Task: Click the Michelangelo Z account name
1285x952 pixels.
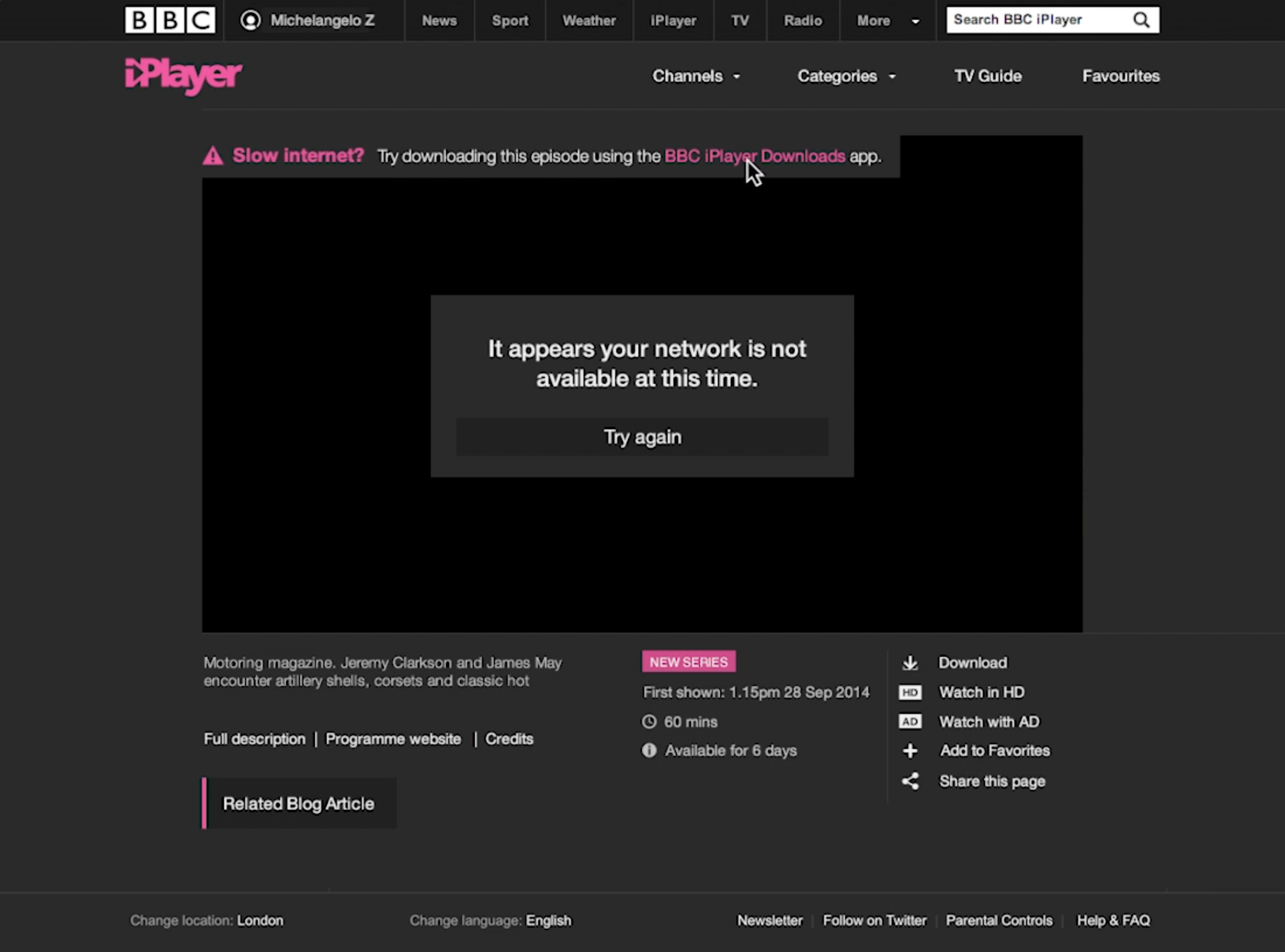Action: (323, 20)
